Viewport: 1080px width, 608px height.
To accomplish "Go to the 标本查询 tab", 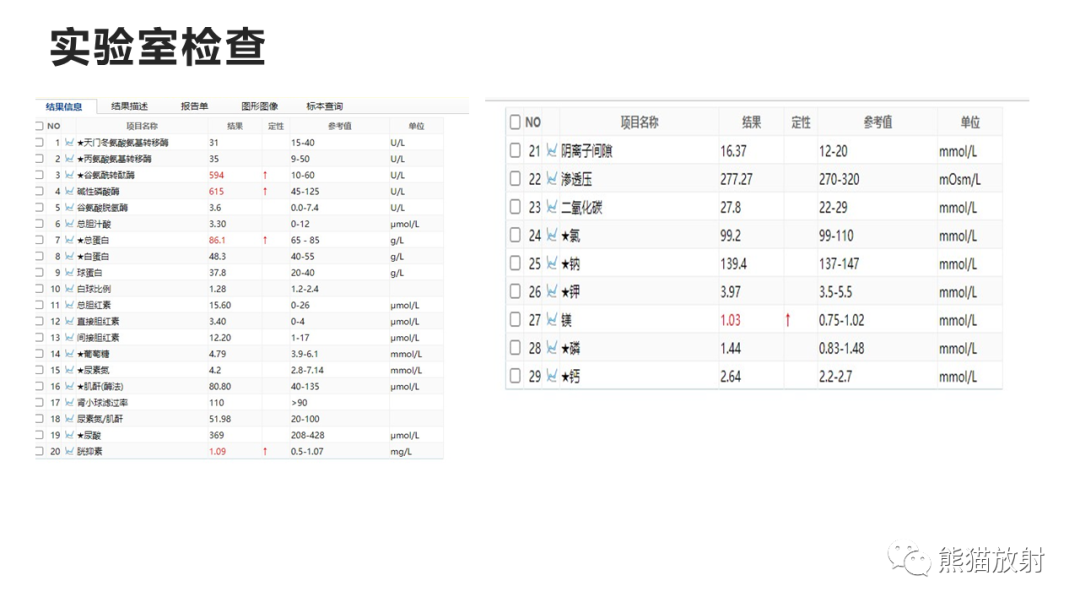I will (324, 106).
